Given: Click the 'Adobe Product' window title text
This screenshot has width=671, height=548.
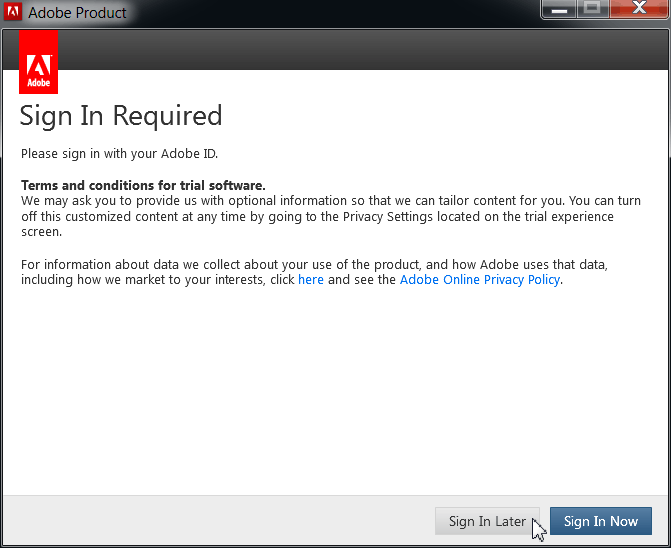Looking at the screenshot, I should pyautogui.click(x=78, y=14).
